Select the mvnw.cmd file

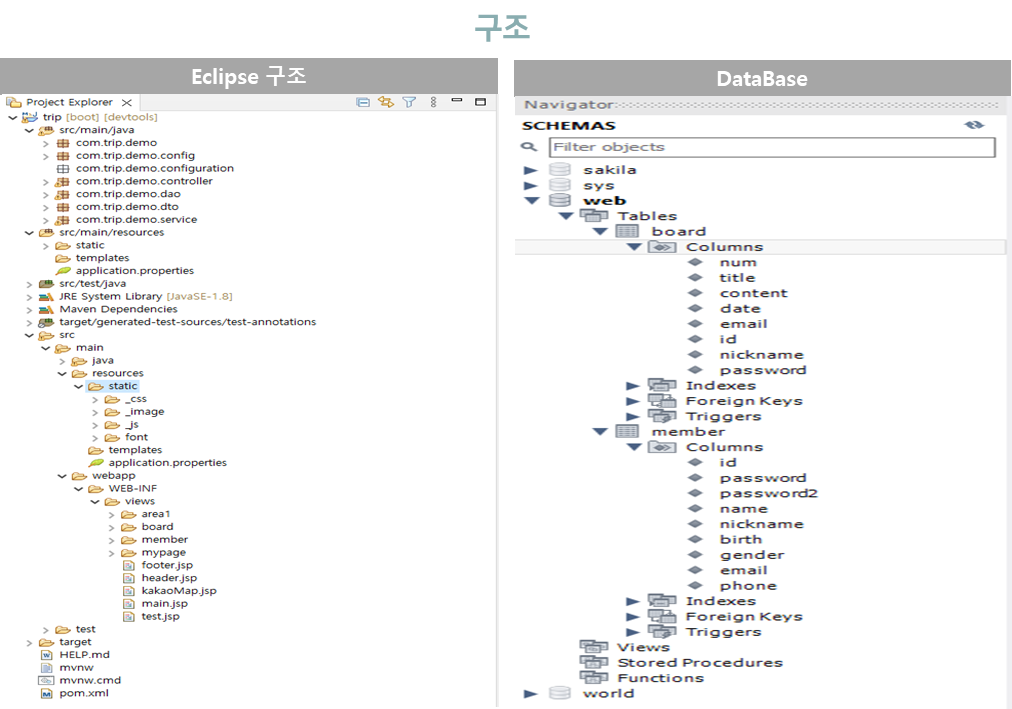point(90,681)
